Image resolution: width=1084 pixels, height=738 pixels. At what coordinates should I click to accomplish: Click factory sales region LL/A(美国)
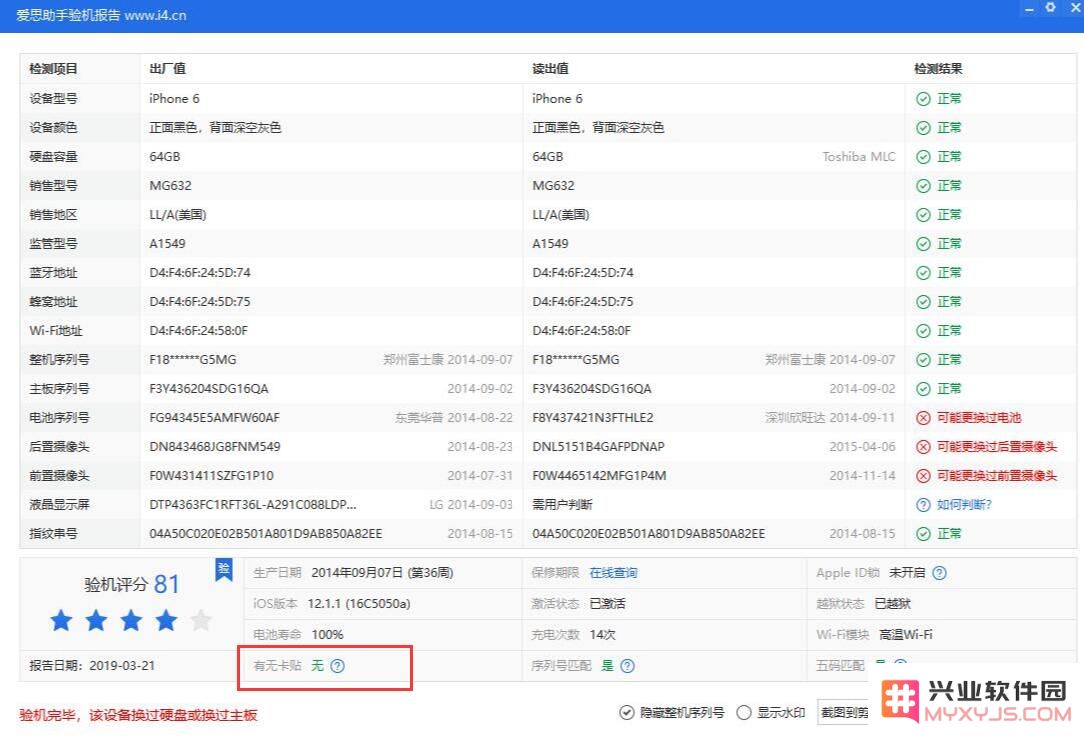(x=178, y=215)
